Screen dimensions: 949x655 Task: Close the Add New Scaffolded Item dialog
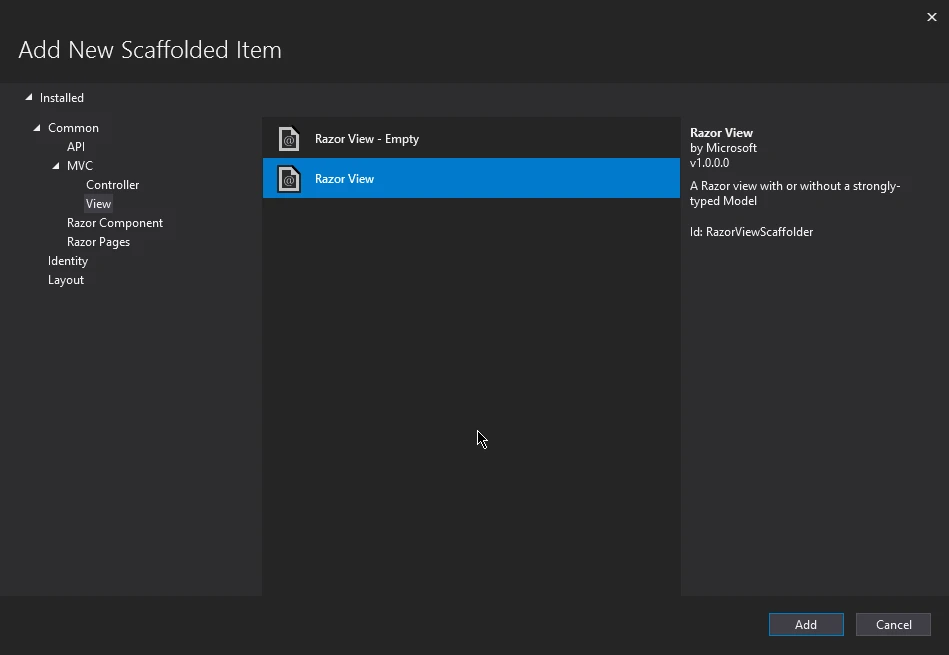932,16
